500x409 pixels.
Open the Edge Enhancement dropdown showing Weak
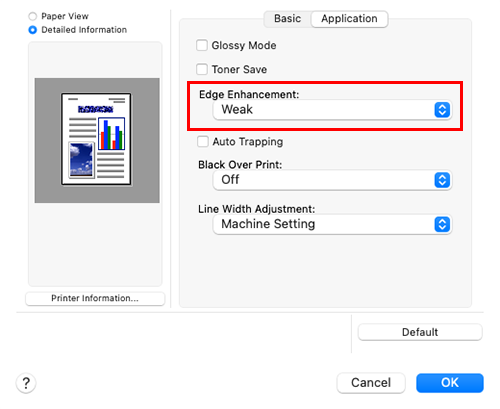(x=332, y=110)
